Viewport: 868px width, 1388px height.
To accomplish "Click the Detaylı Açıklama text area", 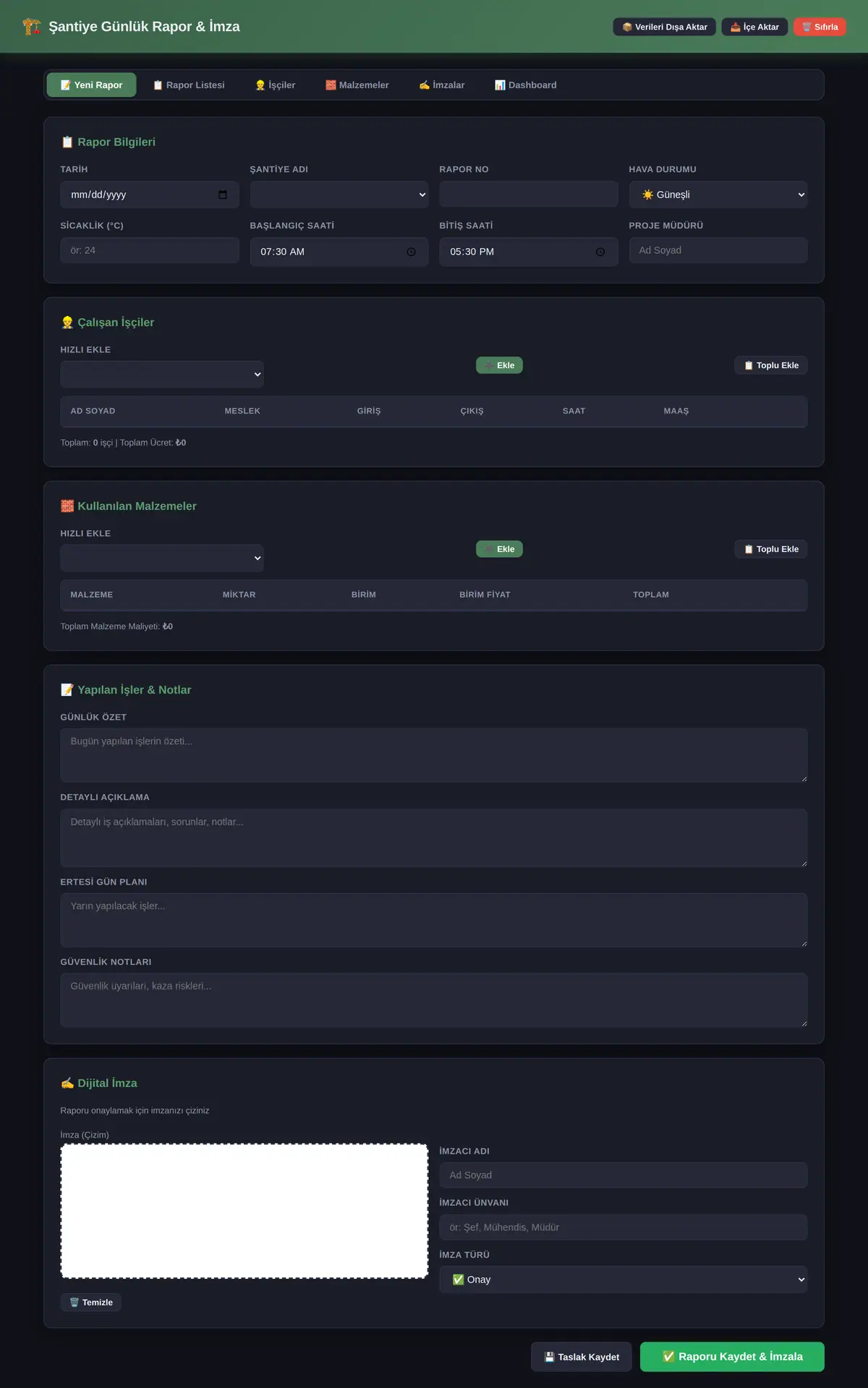I will pyautogui.click(x=434, y=838).
